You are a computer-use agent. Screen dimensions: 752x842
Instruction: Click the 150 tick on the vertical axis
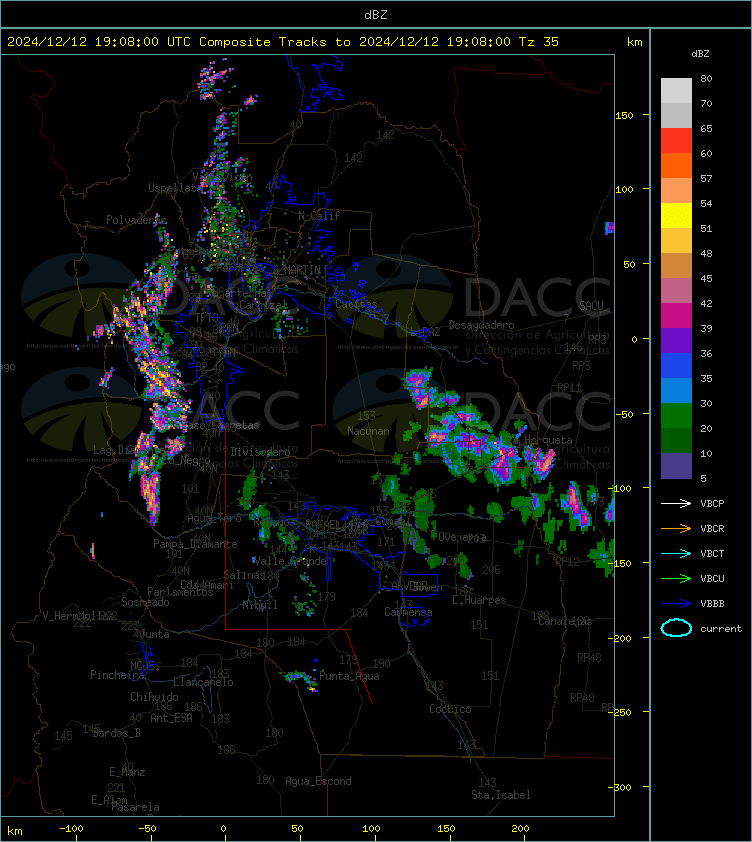624,115
